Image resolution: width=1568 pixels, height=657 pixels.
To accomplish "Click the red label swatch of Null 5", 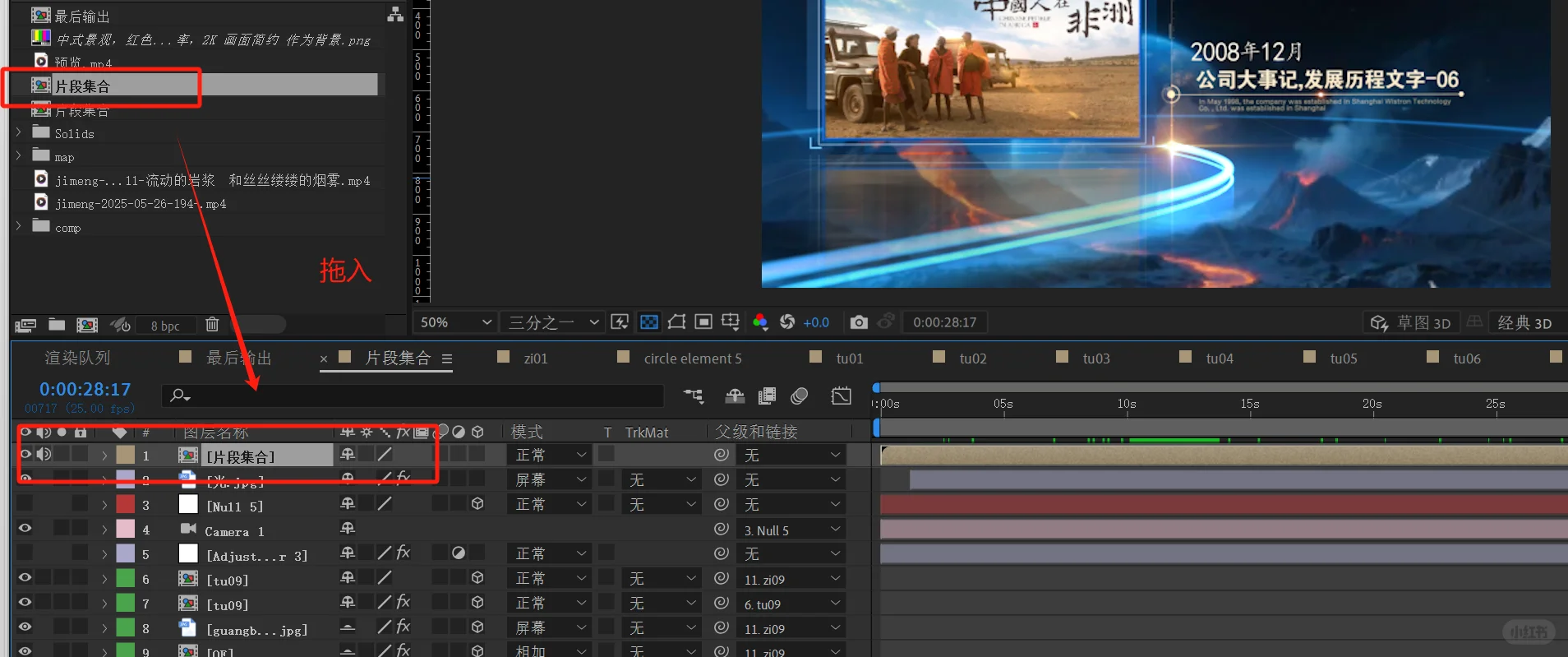I will coord(125,504).
